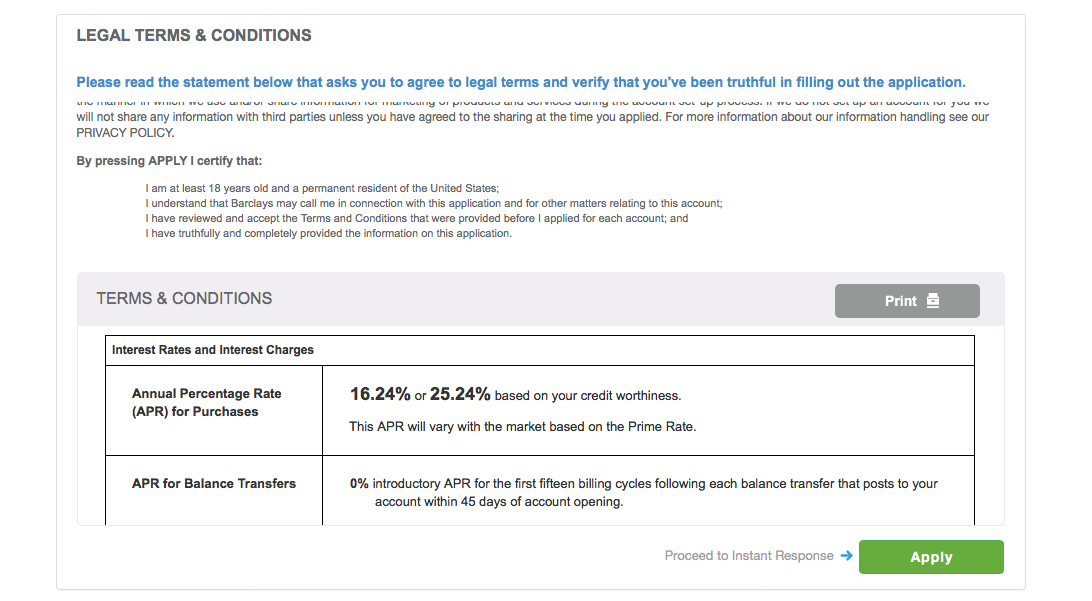Click the TERMS & CONDITIONS panel header
This screenshot has height=601, width=1092.
(184, 298)
